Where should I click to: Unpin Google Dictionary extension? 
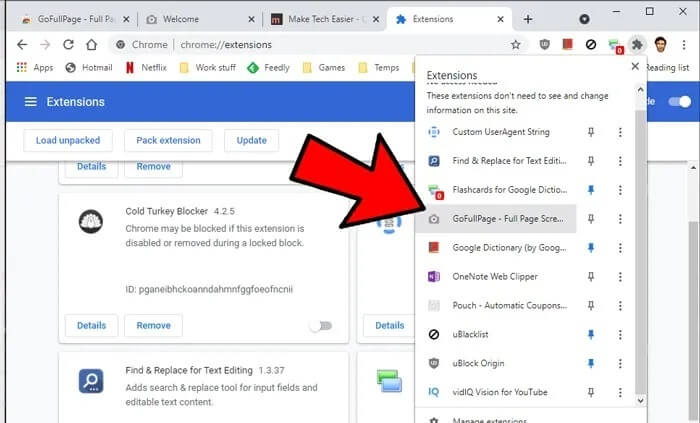pos(591,248)
